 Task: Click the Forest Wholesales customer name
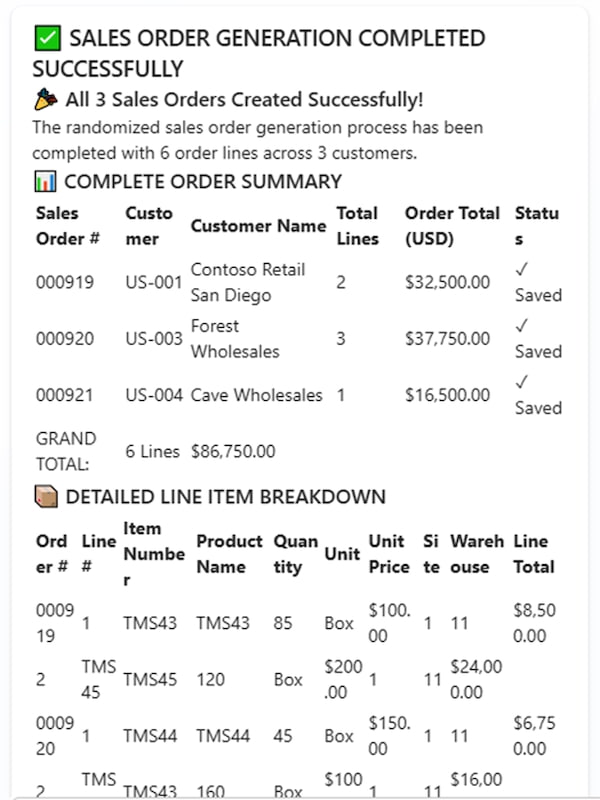coord(235,338)
